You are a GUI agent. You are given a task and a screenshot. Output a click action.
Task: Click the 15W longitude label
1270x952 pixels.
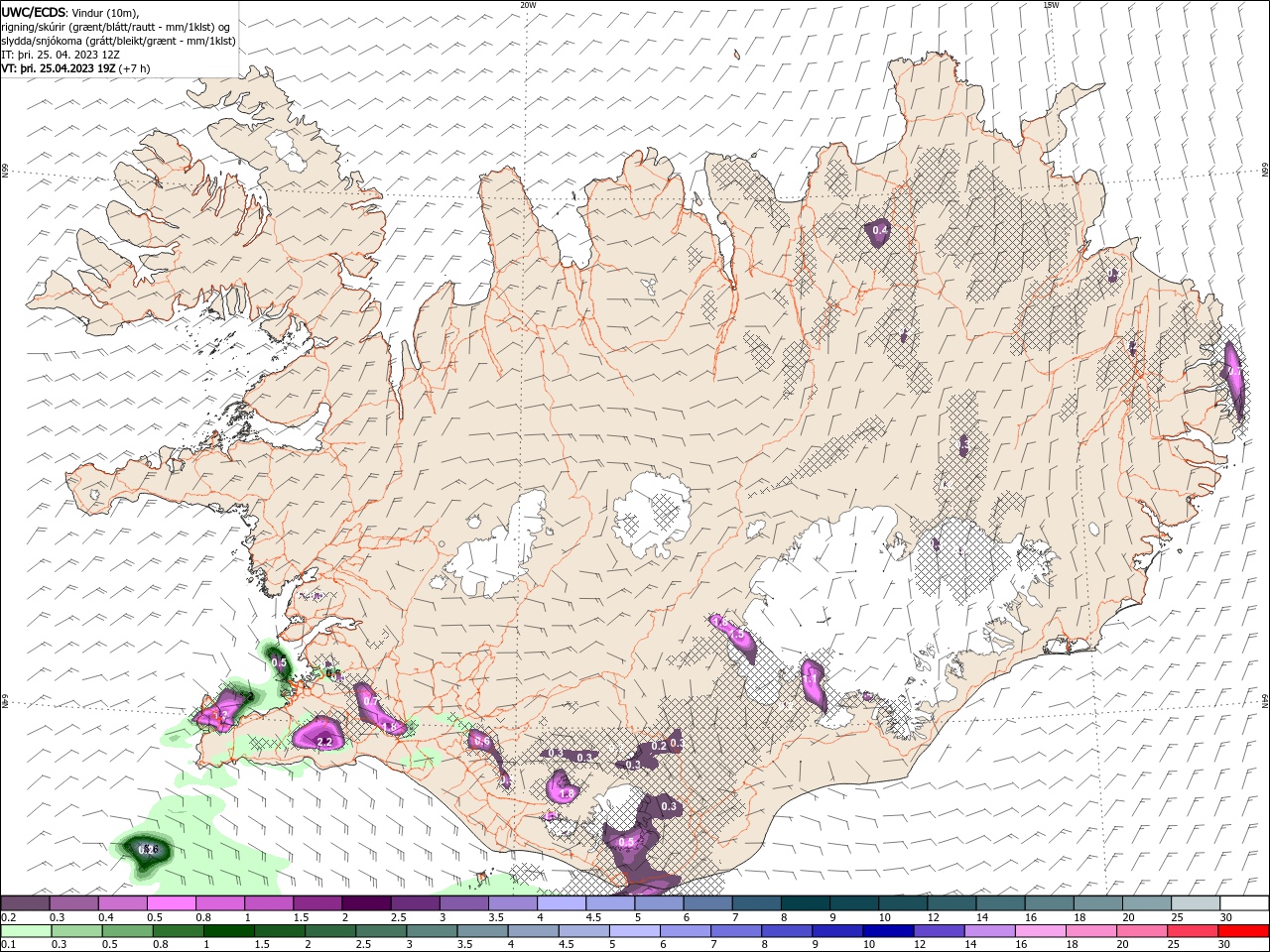[1051, 5]
